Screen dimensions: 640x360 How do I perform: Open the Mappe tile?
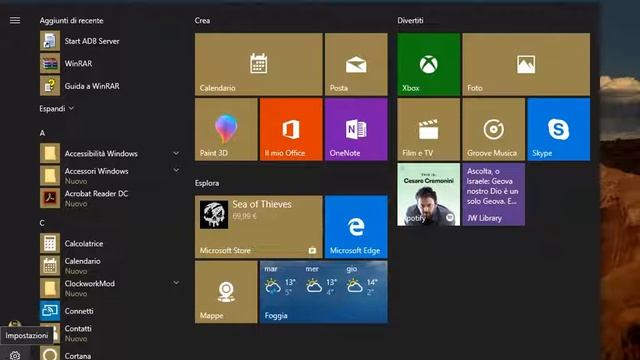[226, 292]
